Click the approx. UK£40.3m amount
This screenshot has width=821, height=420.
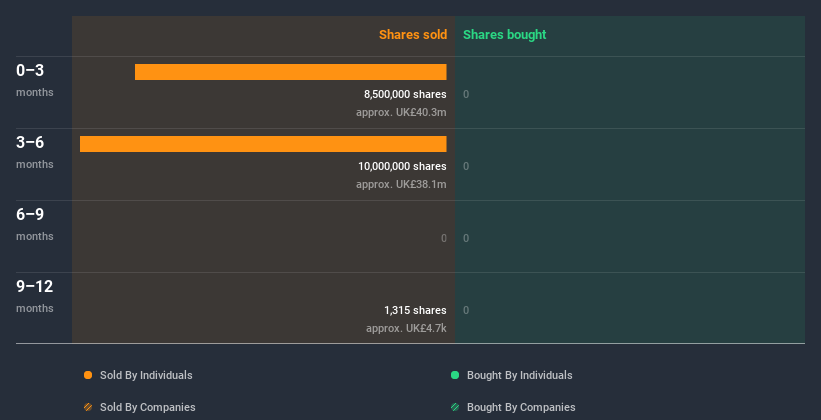[x=401, y=112]
